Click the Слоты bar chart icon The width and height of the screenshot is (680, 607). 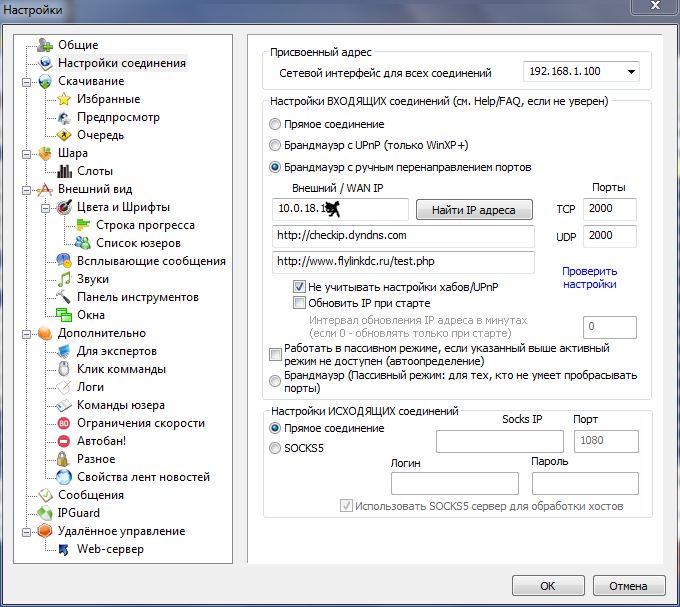coord(64,171)
